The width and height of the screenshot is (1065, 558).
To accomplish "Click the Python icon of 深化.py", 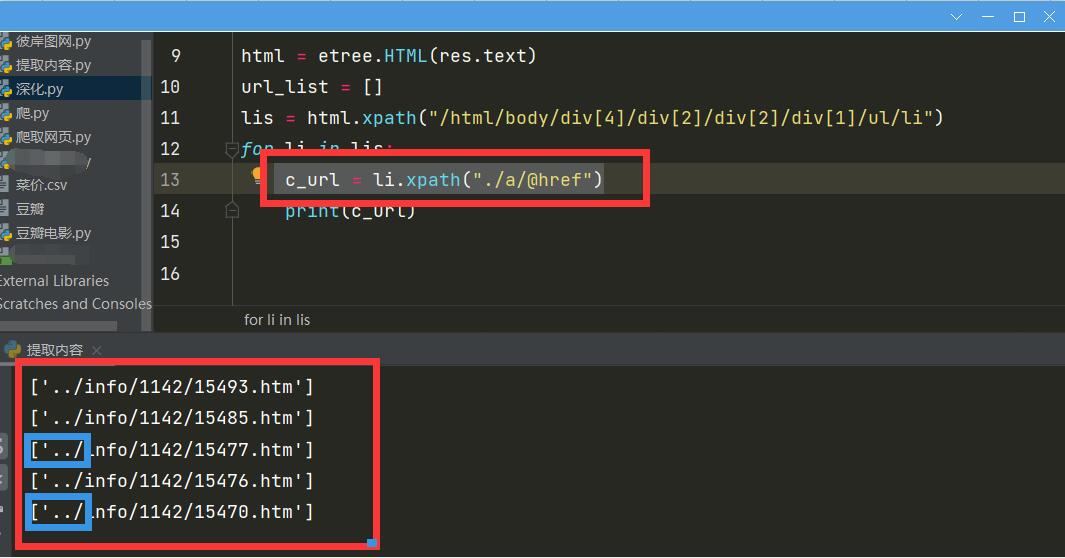I will point(5,89).
